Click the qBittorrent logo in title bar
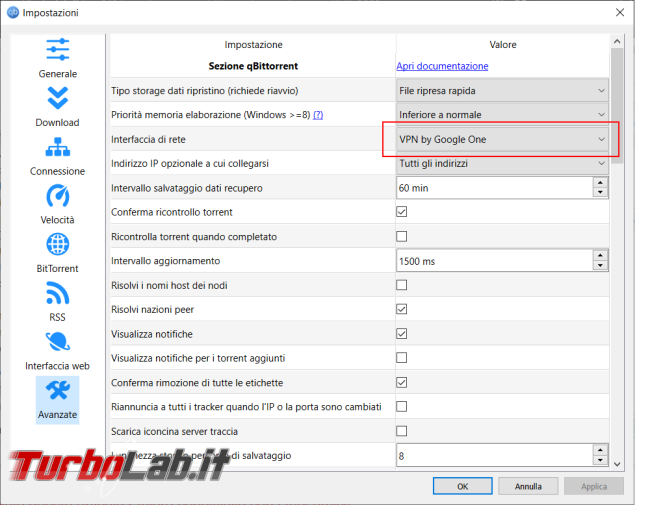Screen dimensions: 650x505 [x=13, y=12]
